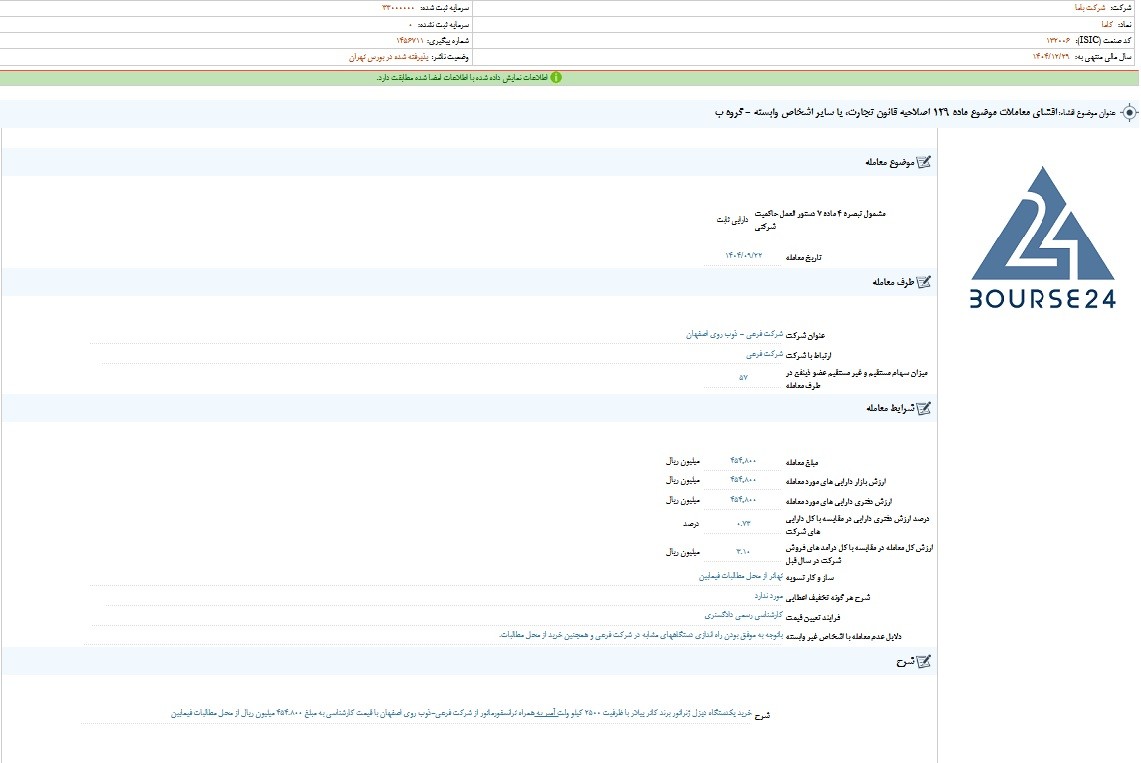Click the value beside ارزش بازار دارایی های مورد معامله
Viewport: 1141px width, 763px height.
pos(743,480)
